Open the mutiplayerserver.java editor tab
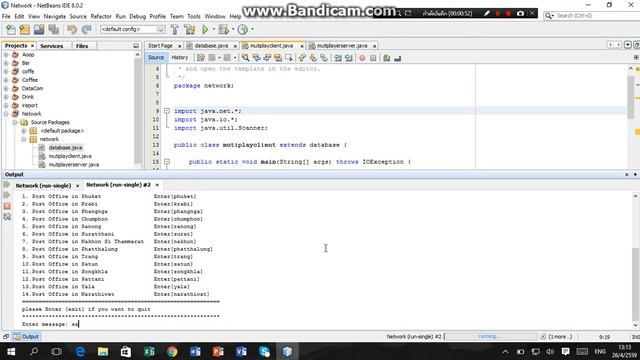This screenshot has width=640, height=360. point(342,46)
